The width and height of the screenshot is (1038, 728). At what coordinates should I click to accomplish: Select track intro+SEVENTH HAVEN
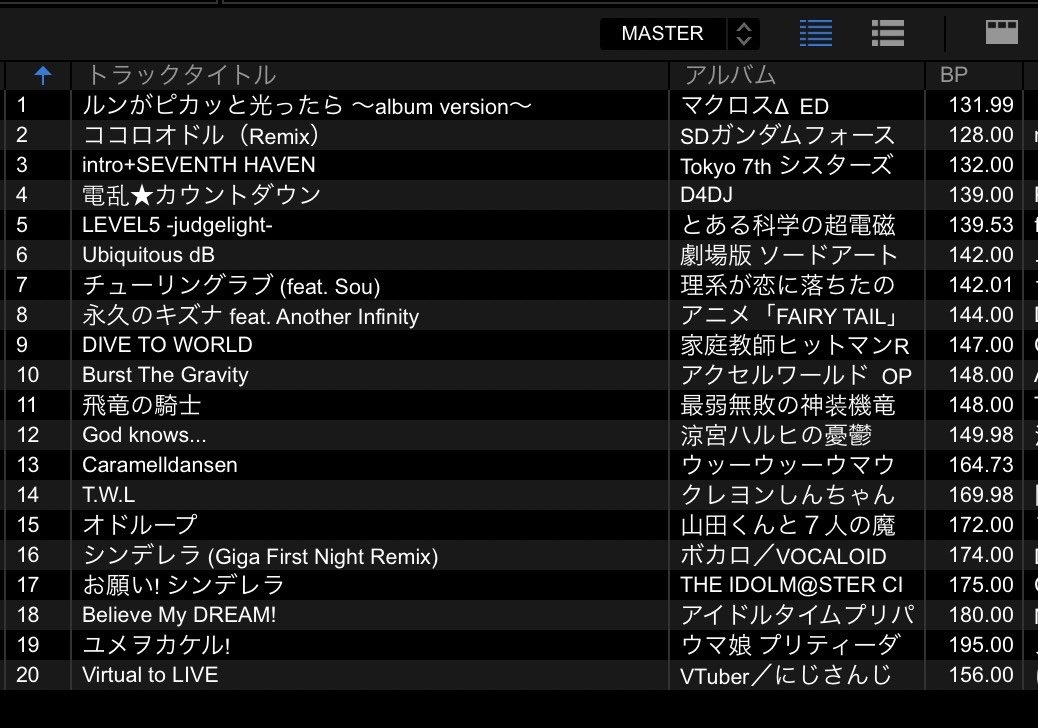[x=199, y=165]
